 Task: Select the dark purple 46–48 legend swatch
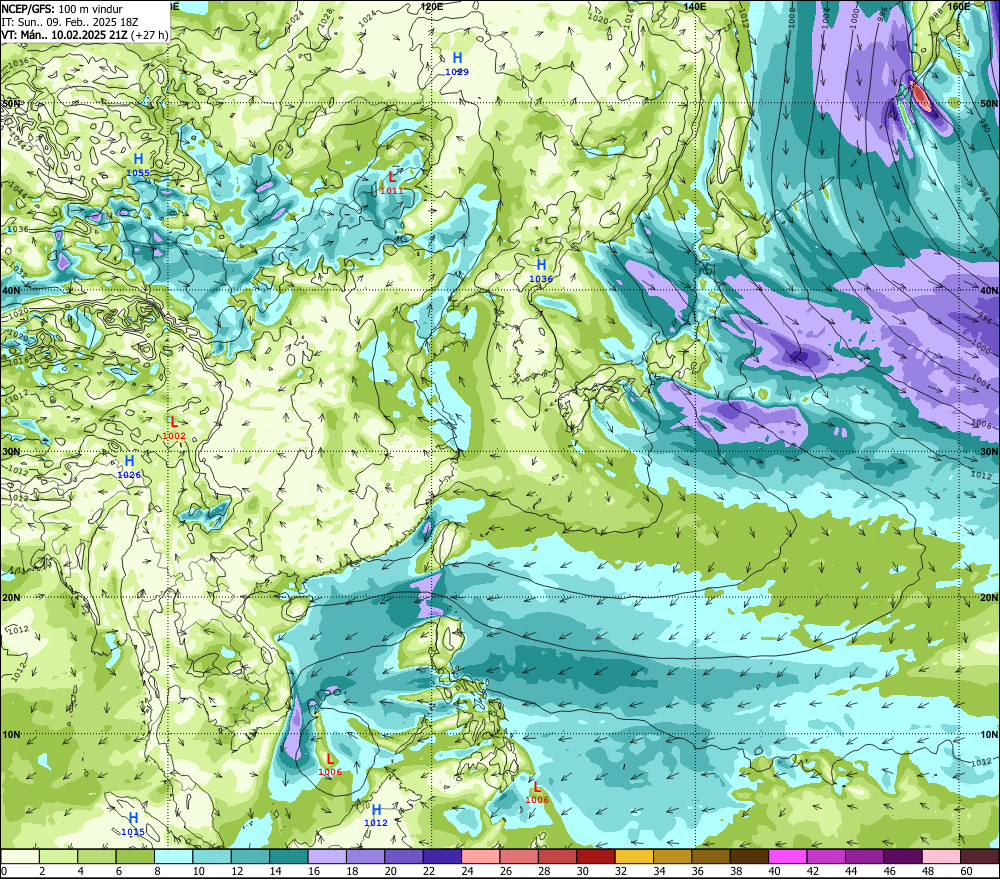click(904, 856)
